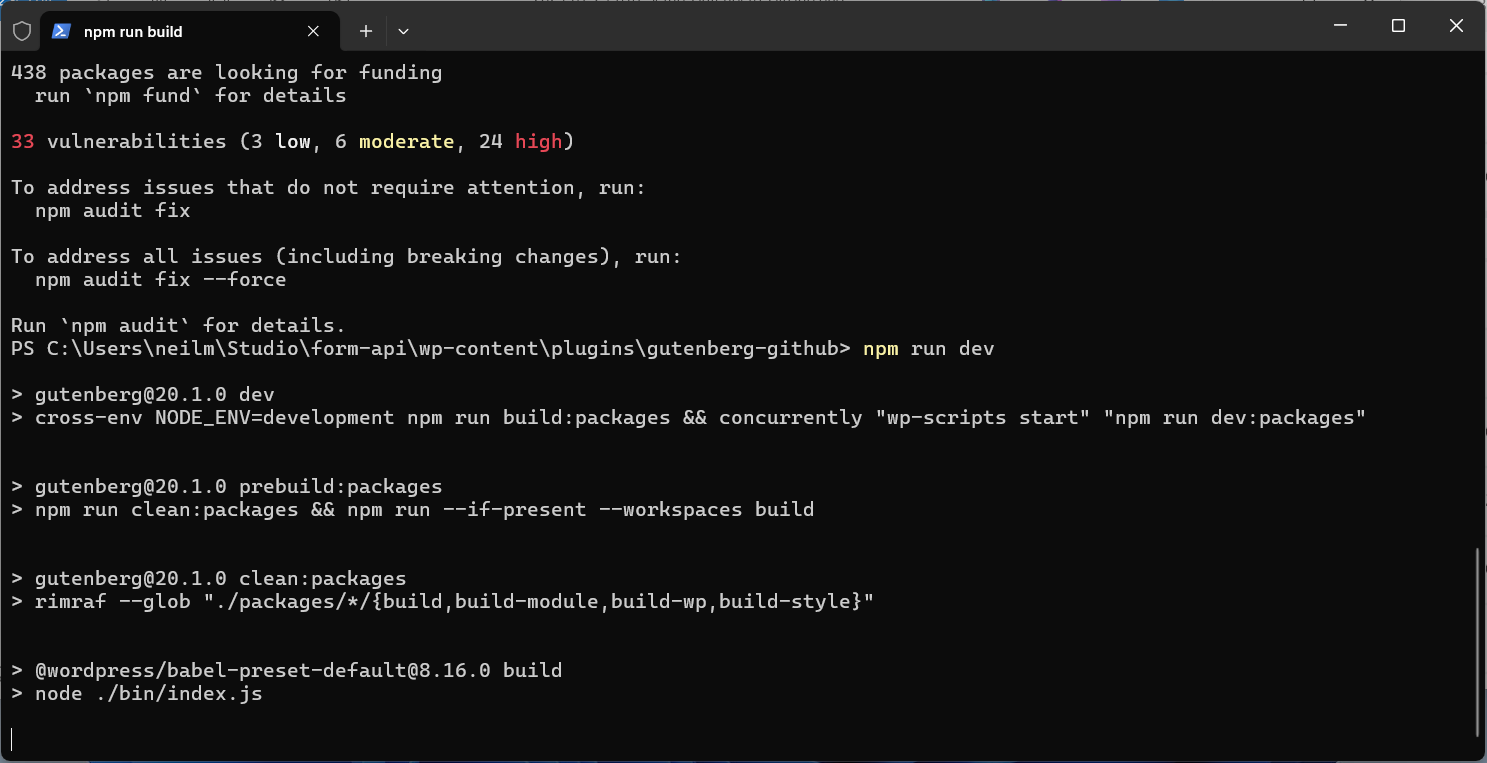
Task: Click the red "33" vulnerabilities count
Action: pos(23,142)
